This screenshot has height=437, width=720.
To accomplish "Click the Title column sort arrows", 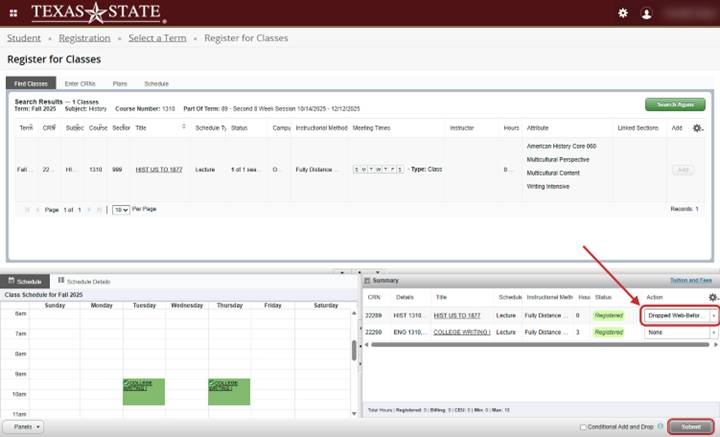I will point(183,128).
